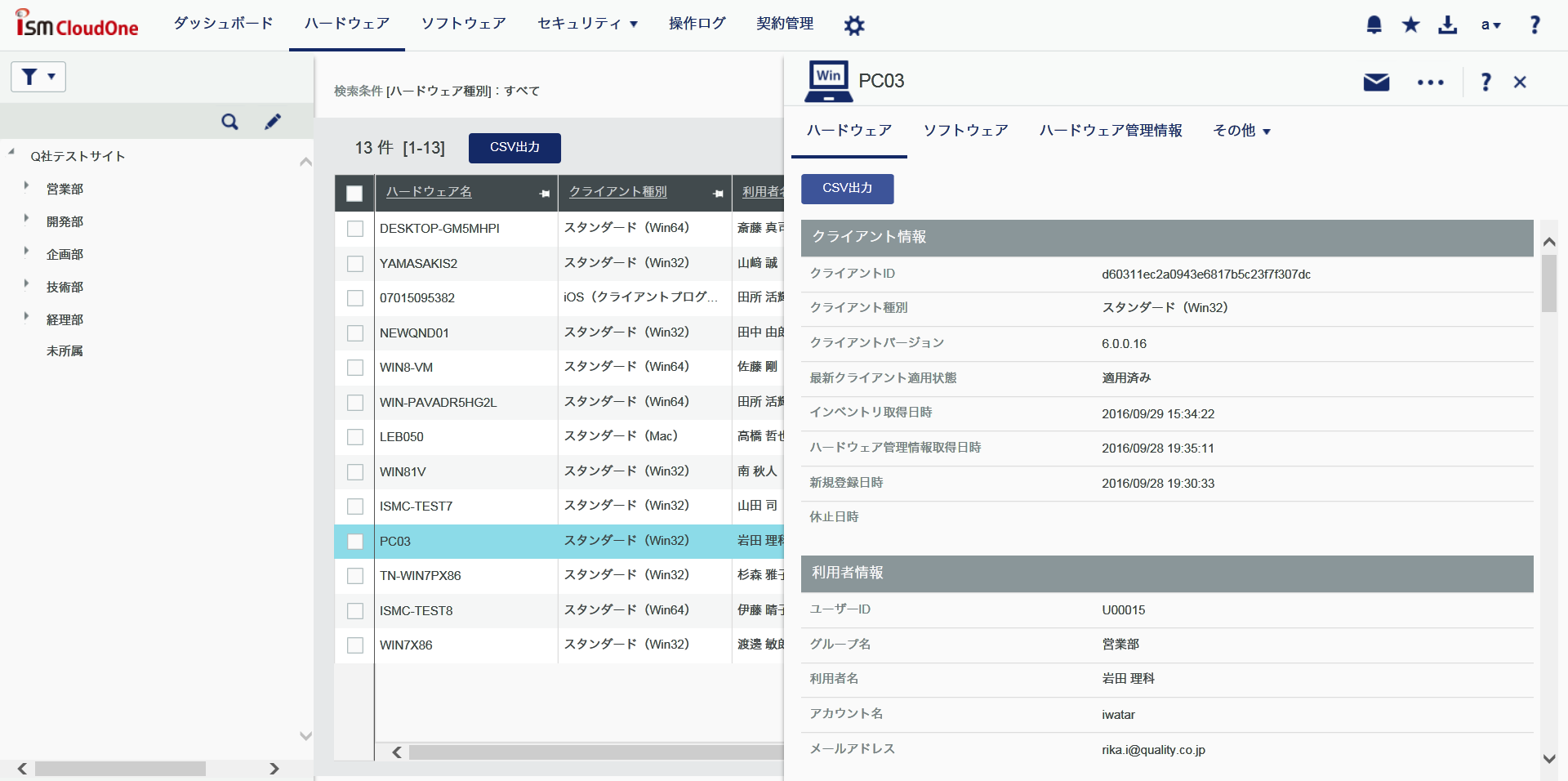
Task: Click the notification bell icon
Action: pos(1374,25)
